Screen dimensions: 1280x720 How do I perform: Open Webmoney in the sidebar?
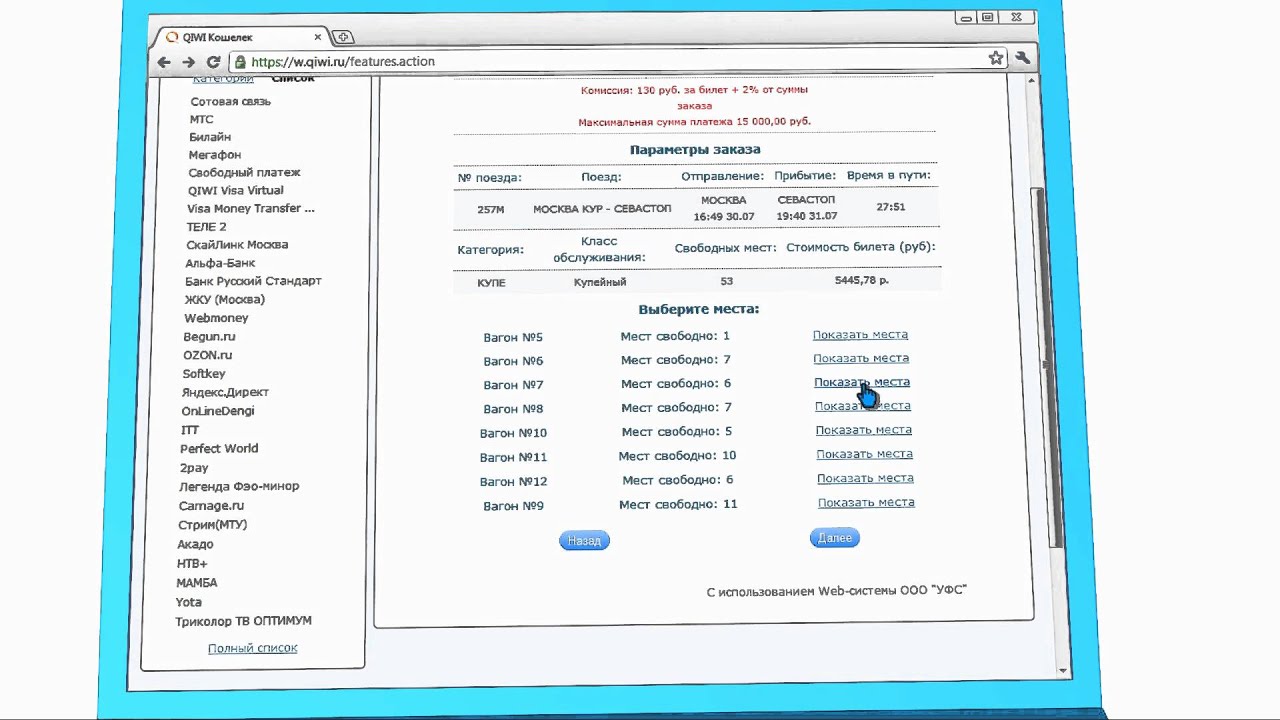pos(216,318)
